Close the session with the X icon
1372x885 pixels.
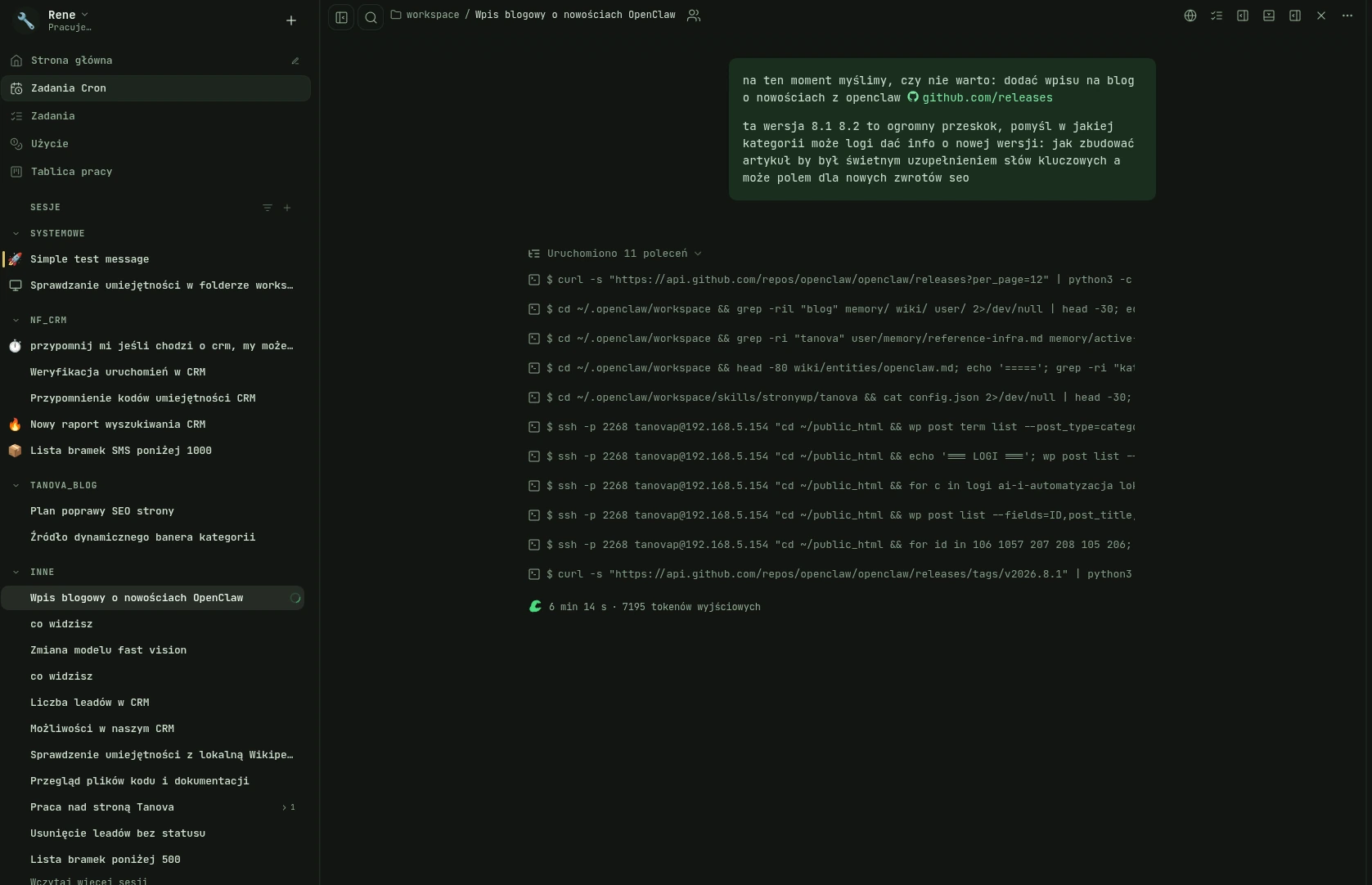(1321, 16)
